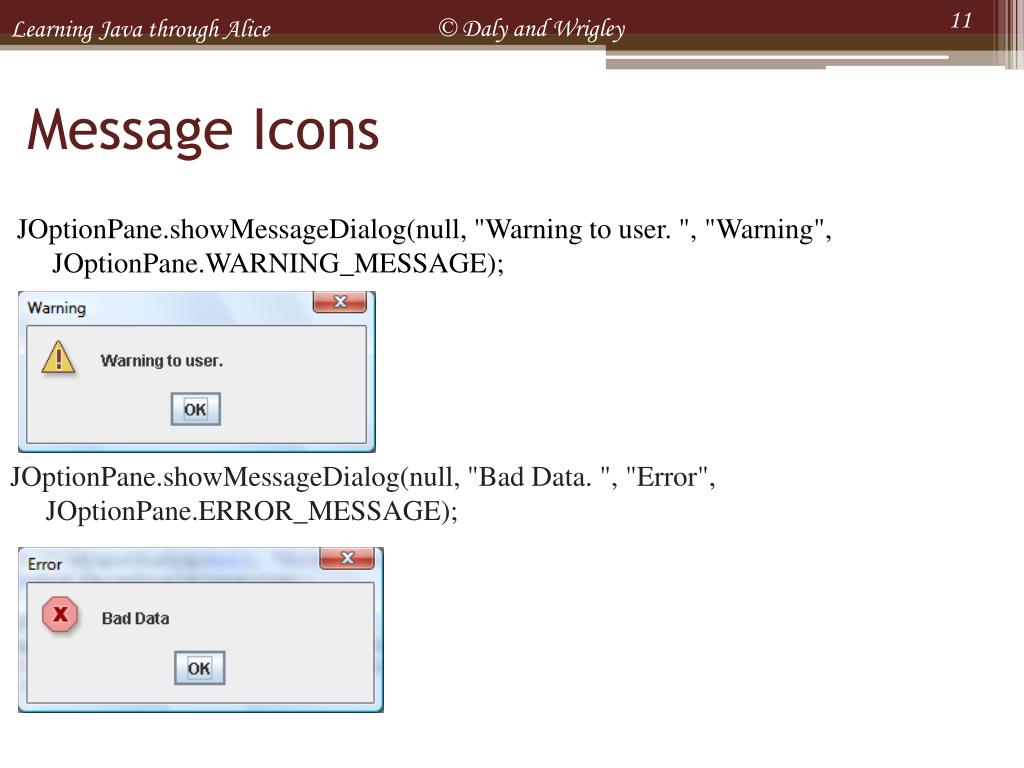Click '© Daly and Wrigley' header text
1024x768 pixels.
[x=532, y=28]
